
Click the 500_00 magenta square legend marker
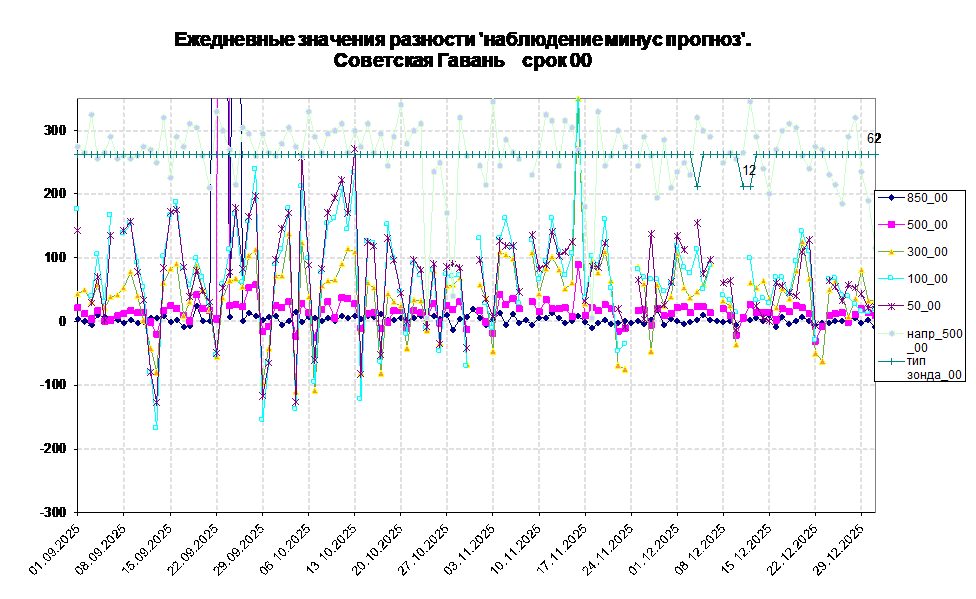892,225
